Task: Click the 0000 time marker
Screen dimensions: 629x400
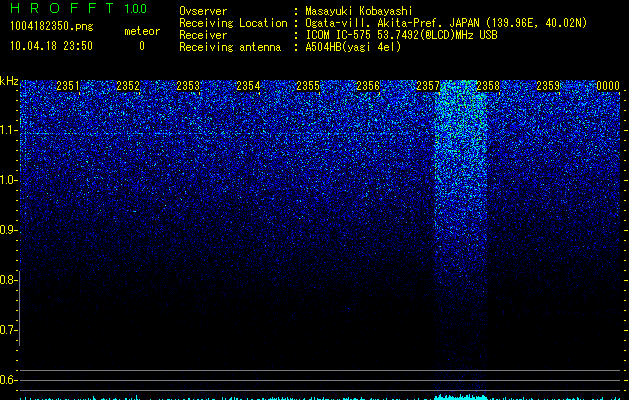Action: [x=608, y=86]
